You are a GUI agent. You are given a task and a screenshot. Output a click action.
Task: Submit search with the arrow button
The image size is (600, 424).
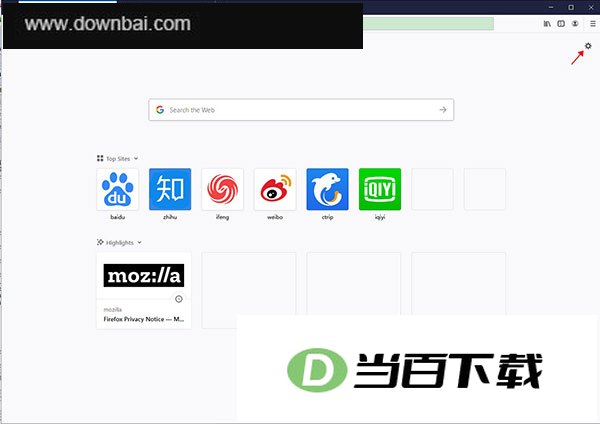tap(443, 110)
